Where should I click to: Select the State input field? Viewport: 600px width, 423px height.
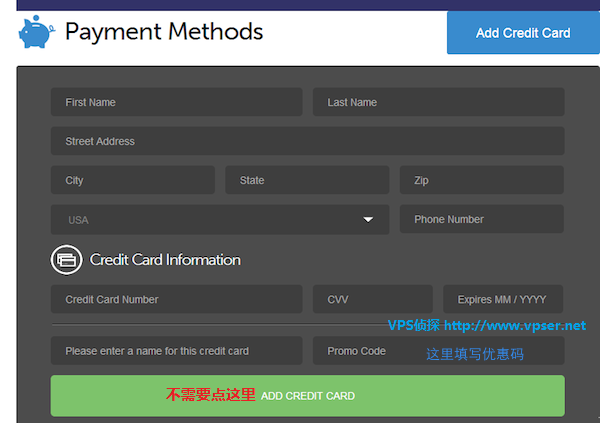pyautogui.click(x=307, y=180)
